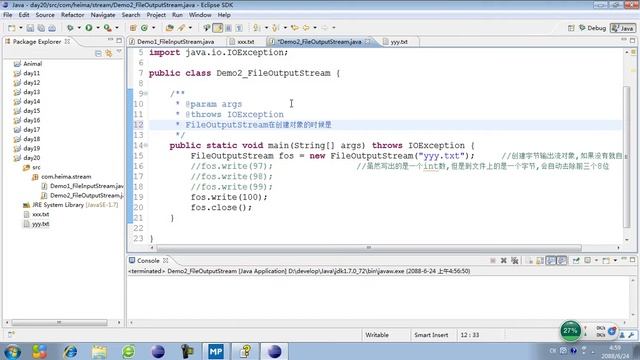This screenshot has height=360, width=640.
Task: Open the dropdown arrow next to New icon
Action: 20,28
